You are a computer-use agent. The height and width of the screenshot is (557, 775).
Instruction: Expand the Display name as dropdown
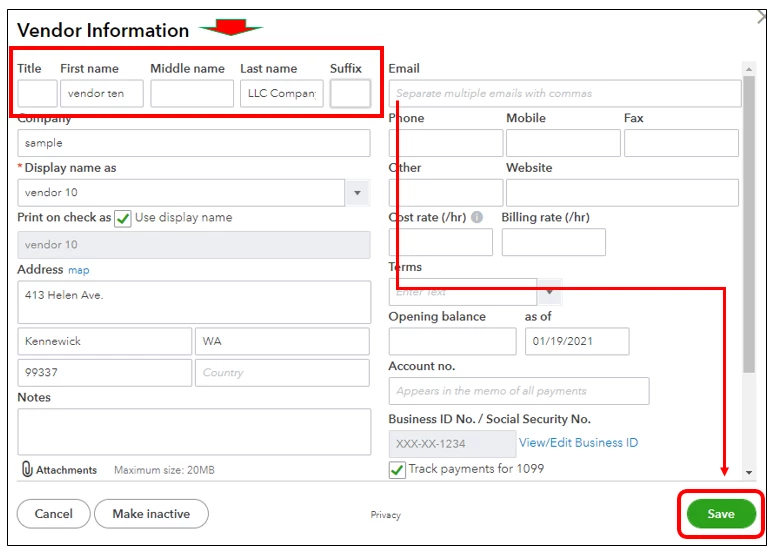point(357,193)
